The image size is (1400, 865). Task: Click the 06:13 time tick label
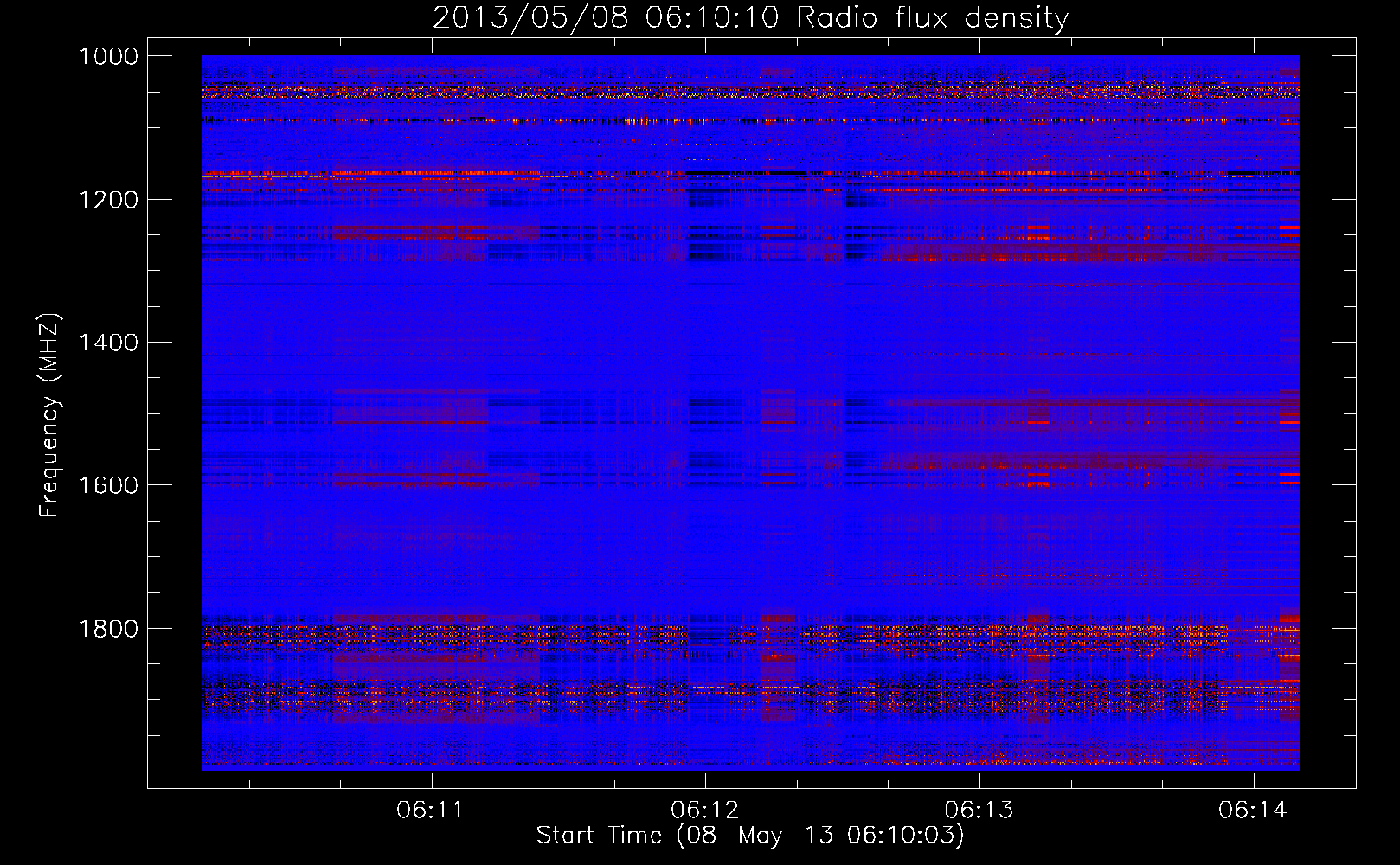click(979, 810)
